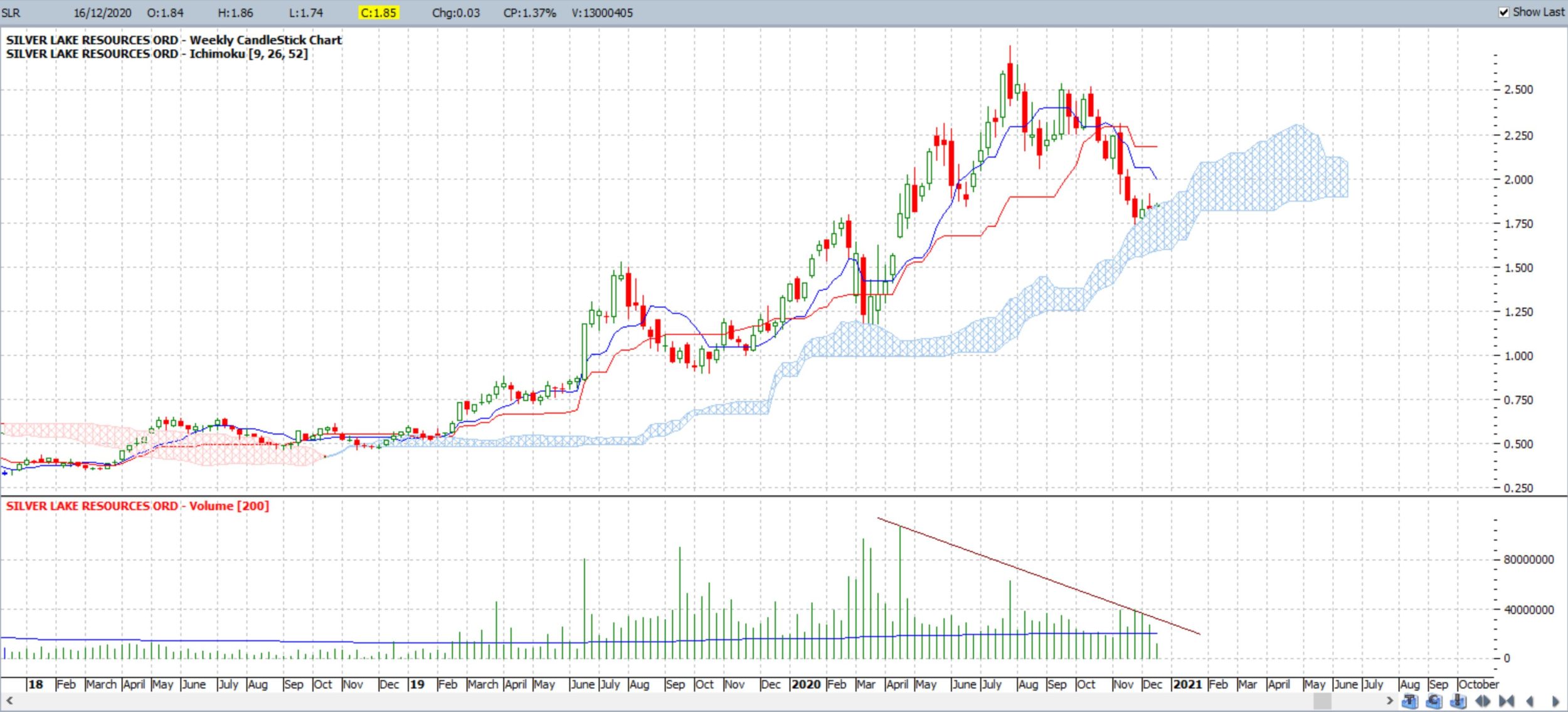Click the 0.500 price axis label
1568x712 pixels.
pos(1518,444)
